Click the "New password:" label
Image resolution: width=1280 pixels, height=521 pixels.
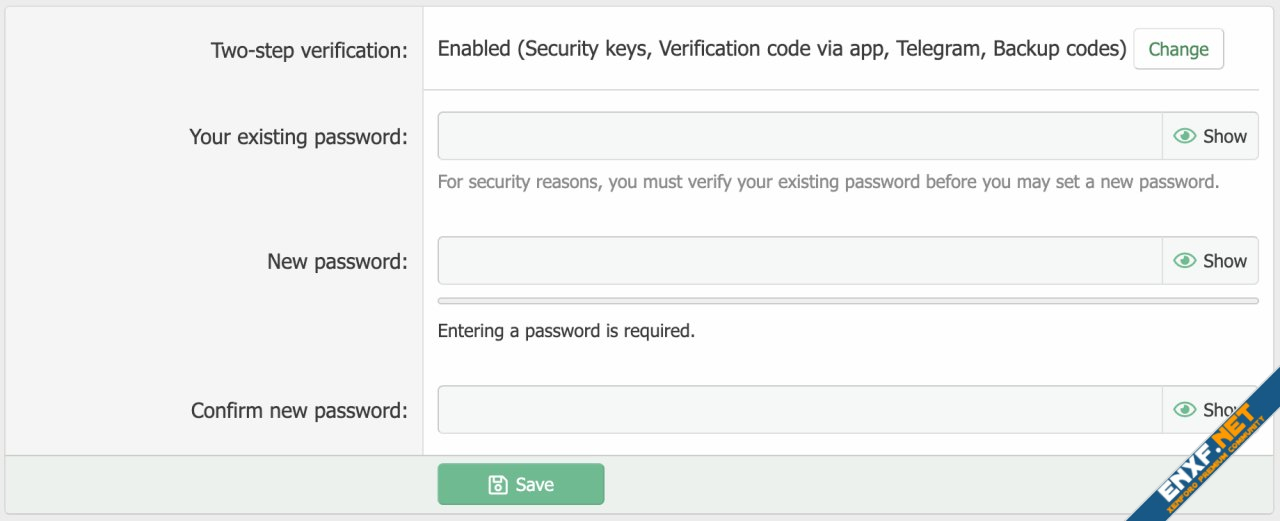(337, 262)
